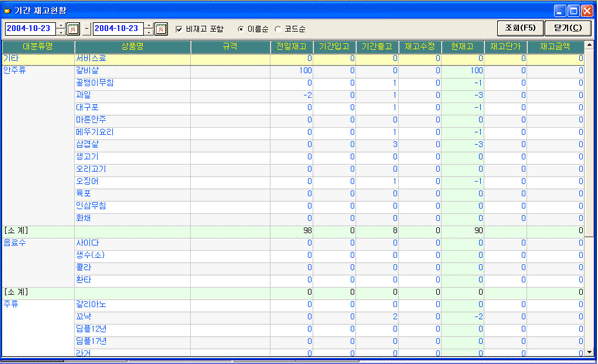Viewport: 598px width, 364px height.
Task: Open the end date calendar picker icon
Action: pos(161,29)
